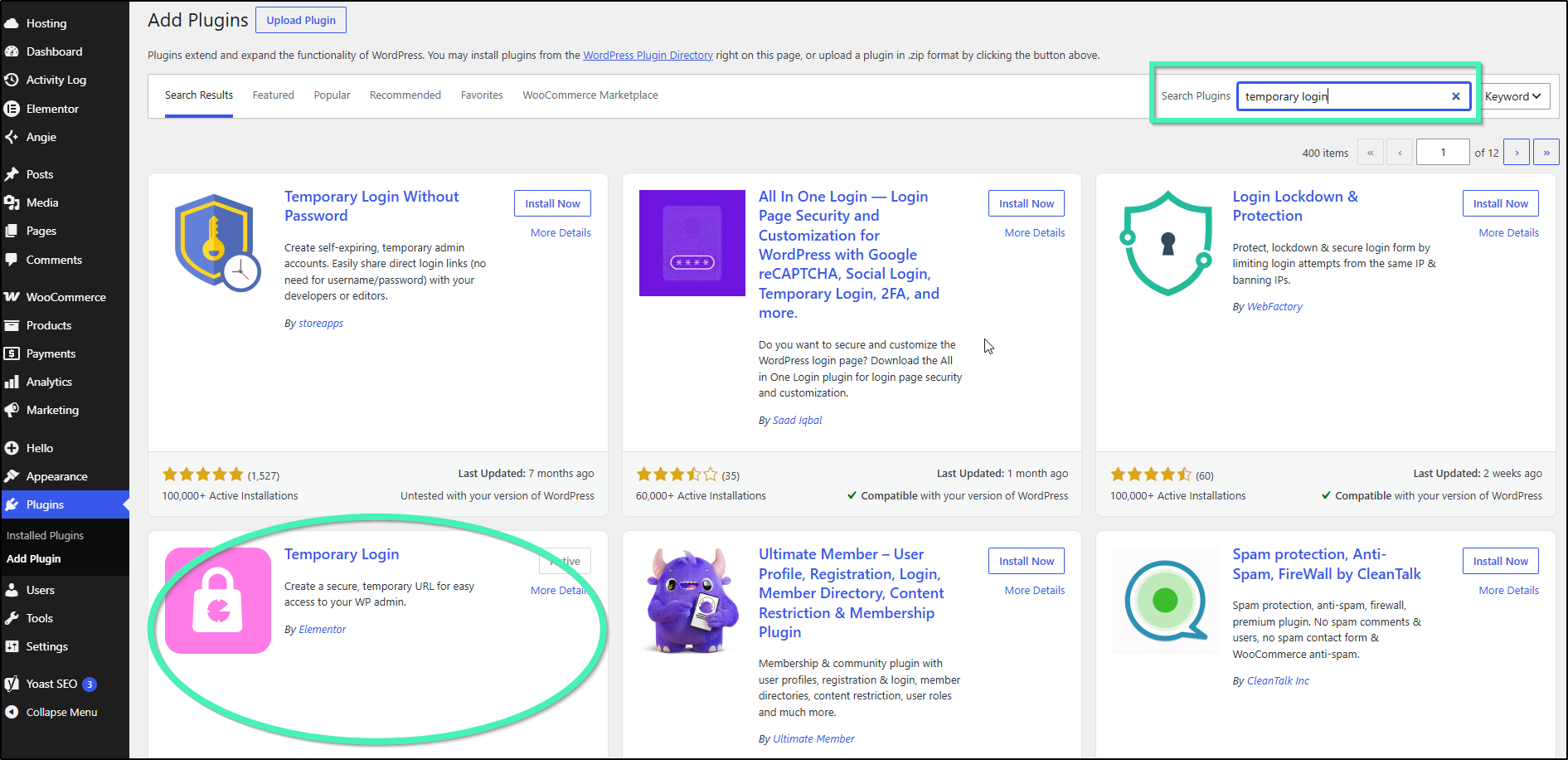Click the Angie sparkle icon
This screenshot has width=1568, height=760.
(x=12, y=137)
